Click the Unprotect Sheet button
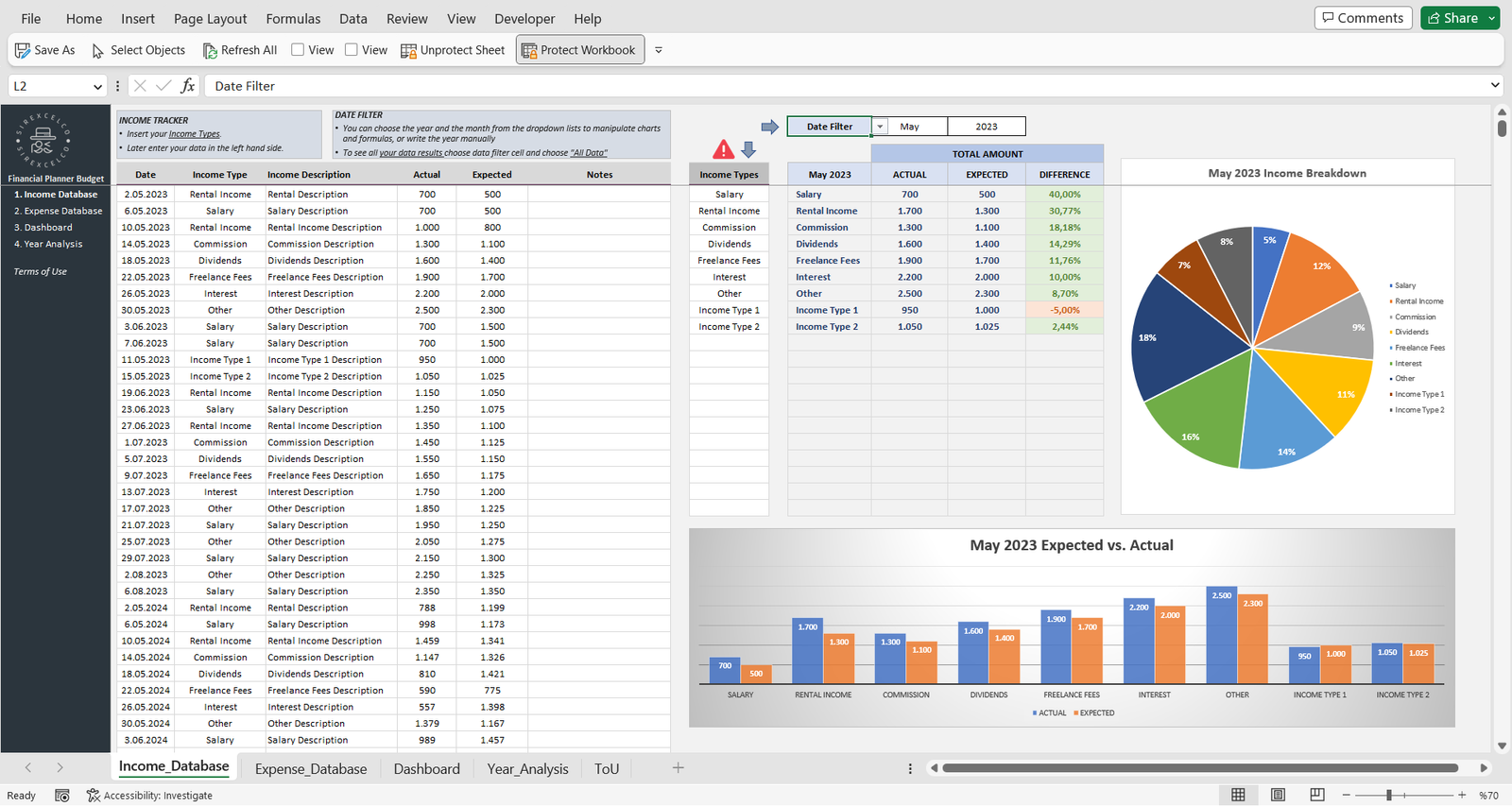The height and width of the screenshot is (806, 1512). point(453,50)
